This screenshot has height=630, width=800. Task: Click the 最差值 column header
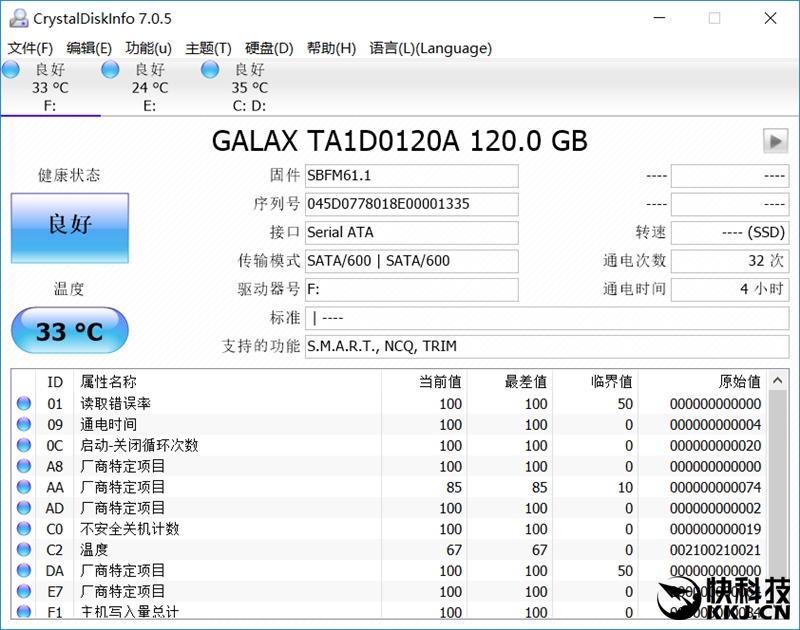pos(510,382)
